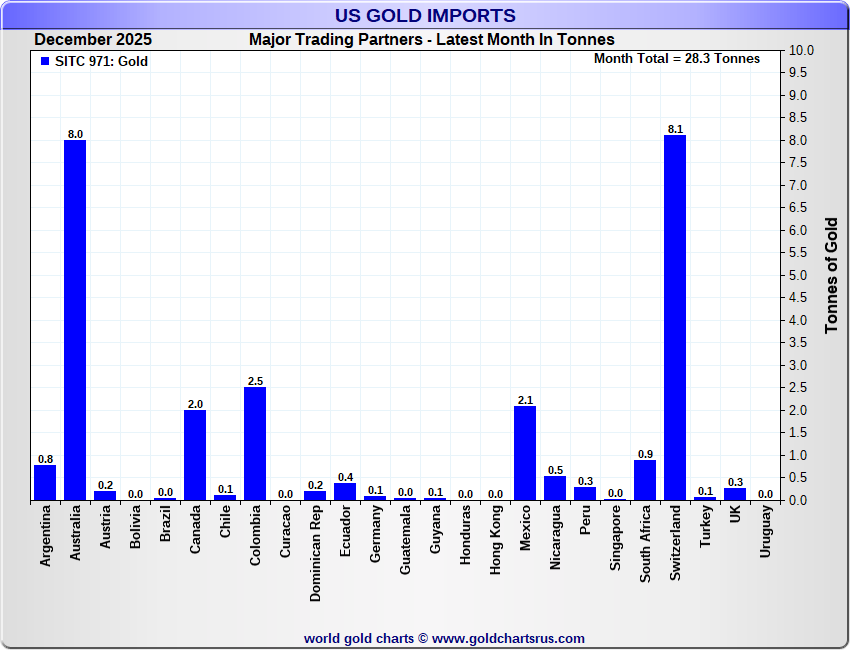This screenshot has height=650, width=850.
Task: Click the Mexico bar
Action: (525, 452)
